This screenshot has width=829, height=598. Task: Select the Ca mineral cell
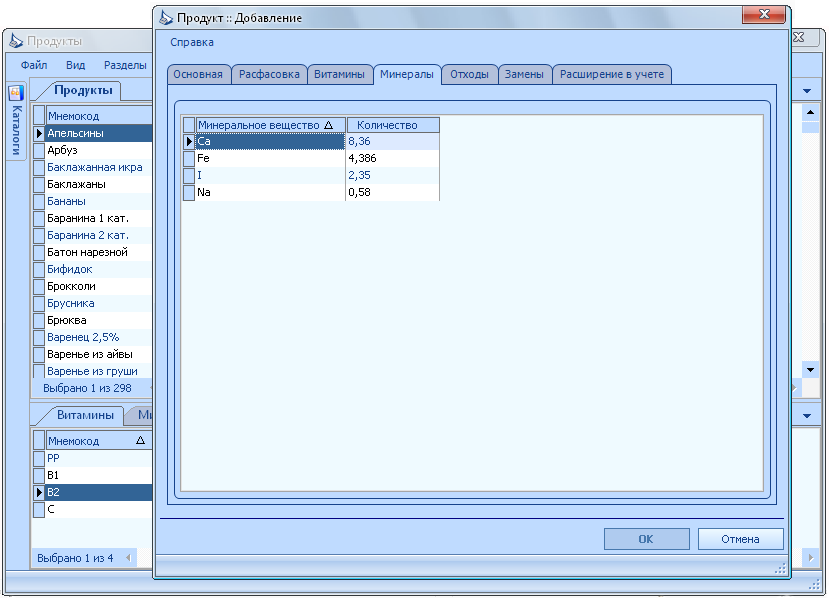coord(270,141)
